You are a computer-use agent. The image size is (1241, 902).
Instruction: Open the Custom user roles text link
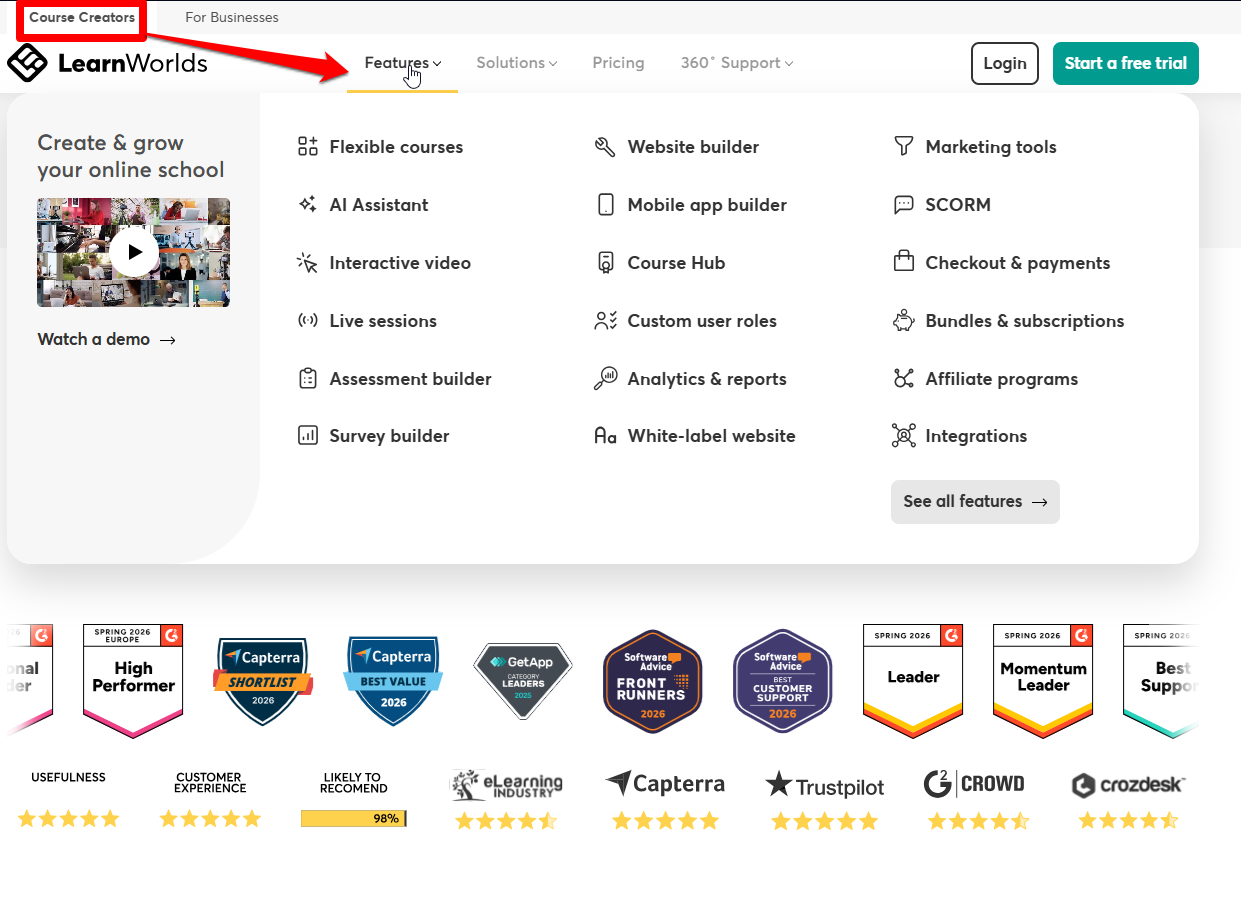702,321
